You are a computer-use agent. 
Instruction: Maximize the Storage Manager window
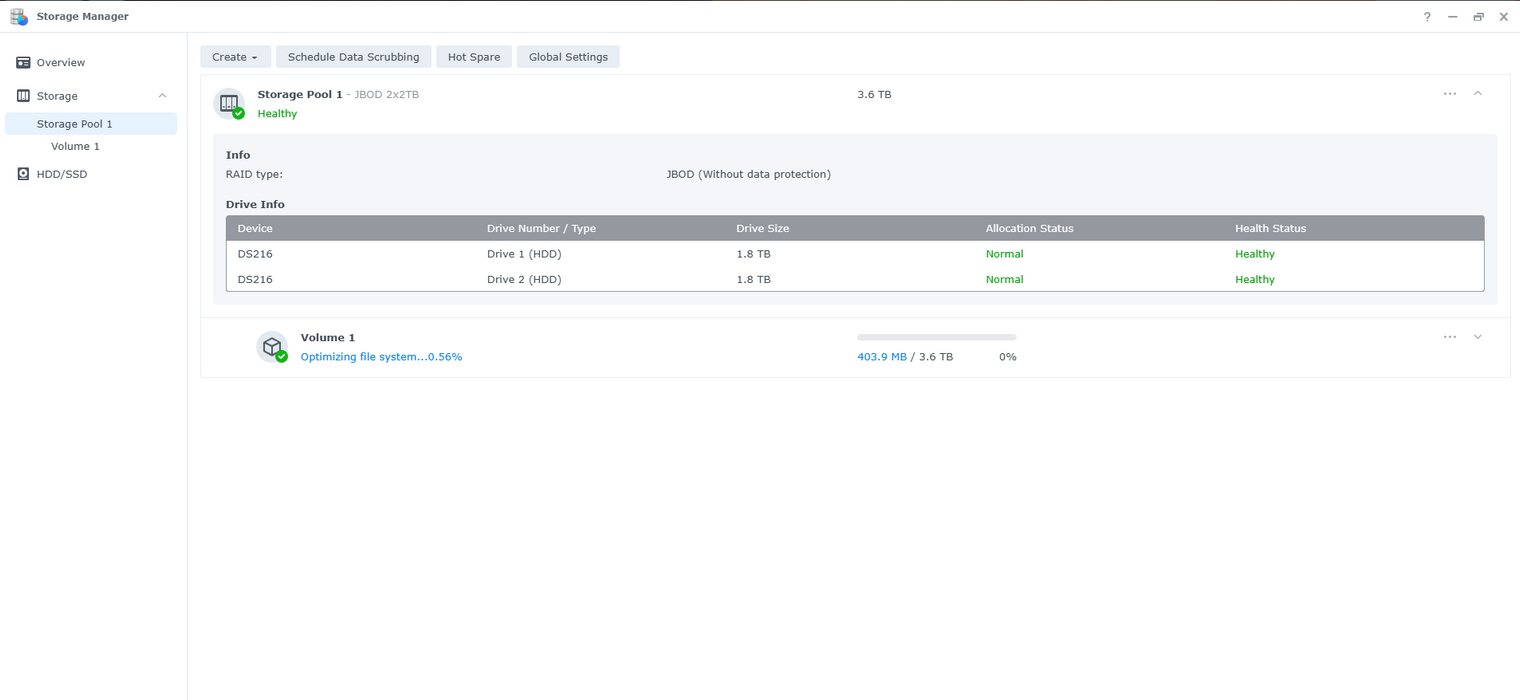point(1478,17)
